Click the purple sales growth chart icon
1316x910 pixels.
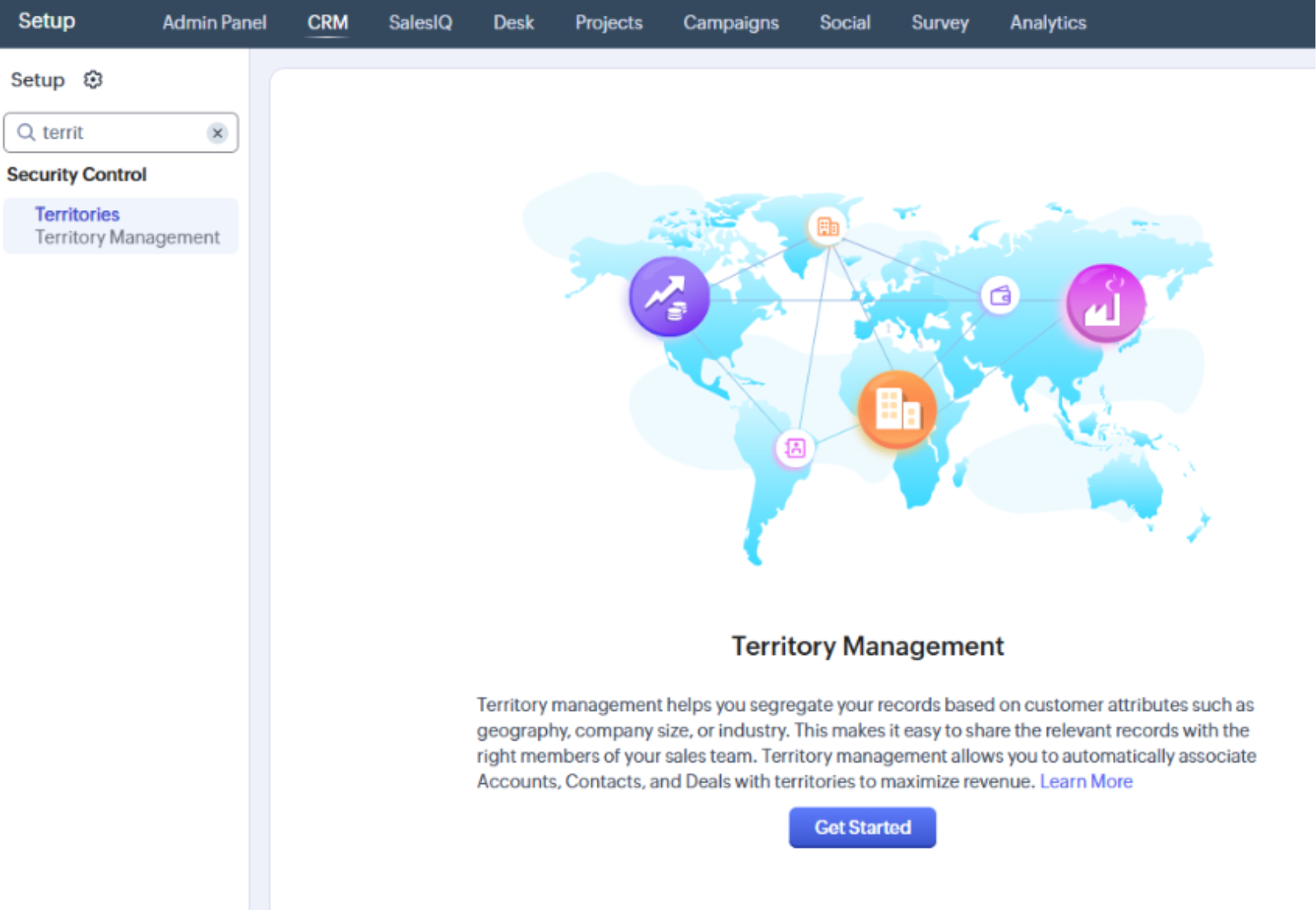668,297
